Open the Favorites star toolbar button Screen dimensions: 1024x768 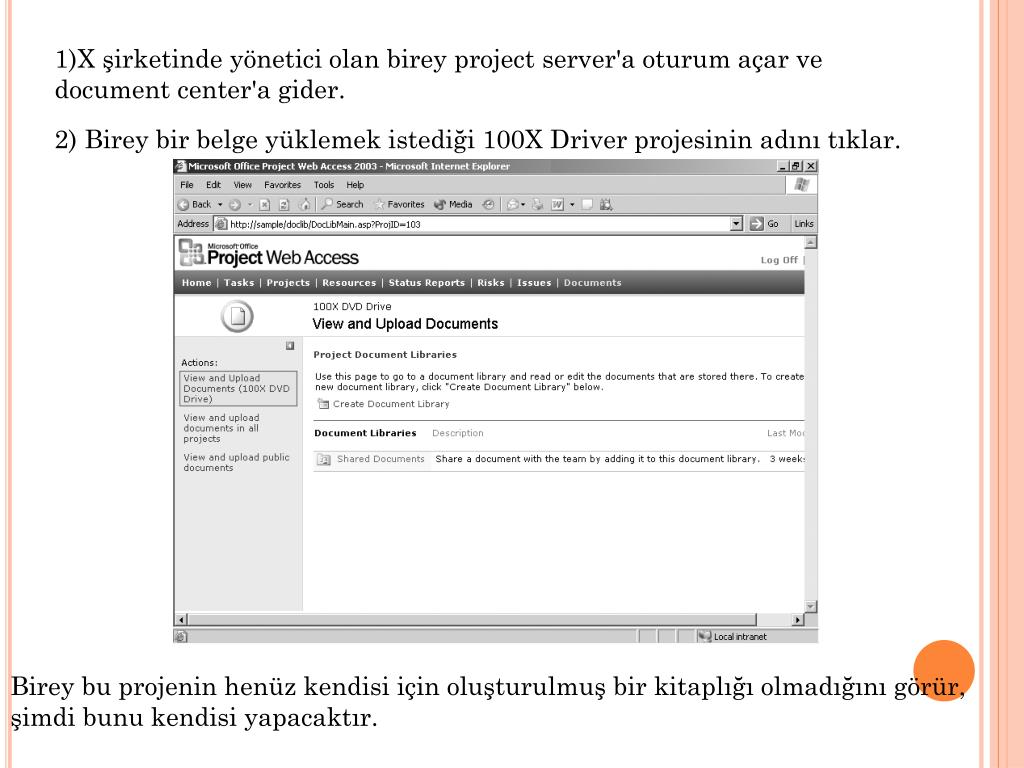(399, 204)
